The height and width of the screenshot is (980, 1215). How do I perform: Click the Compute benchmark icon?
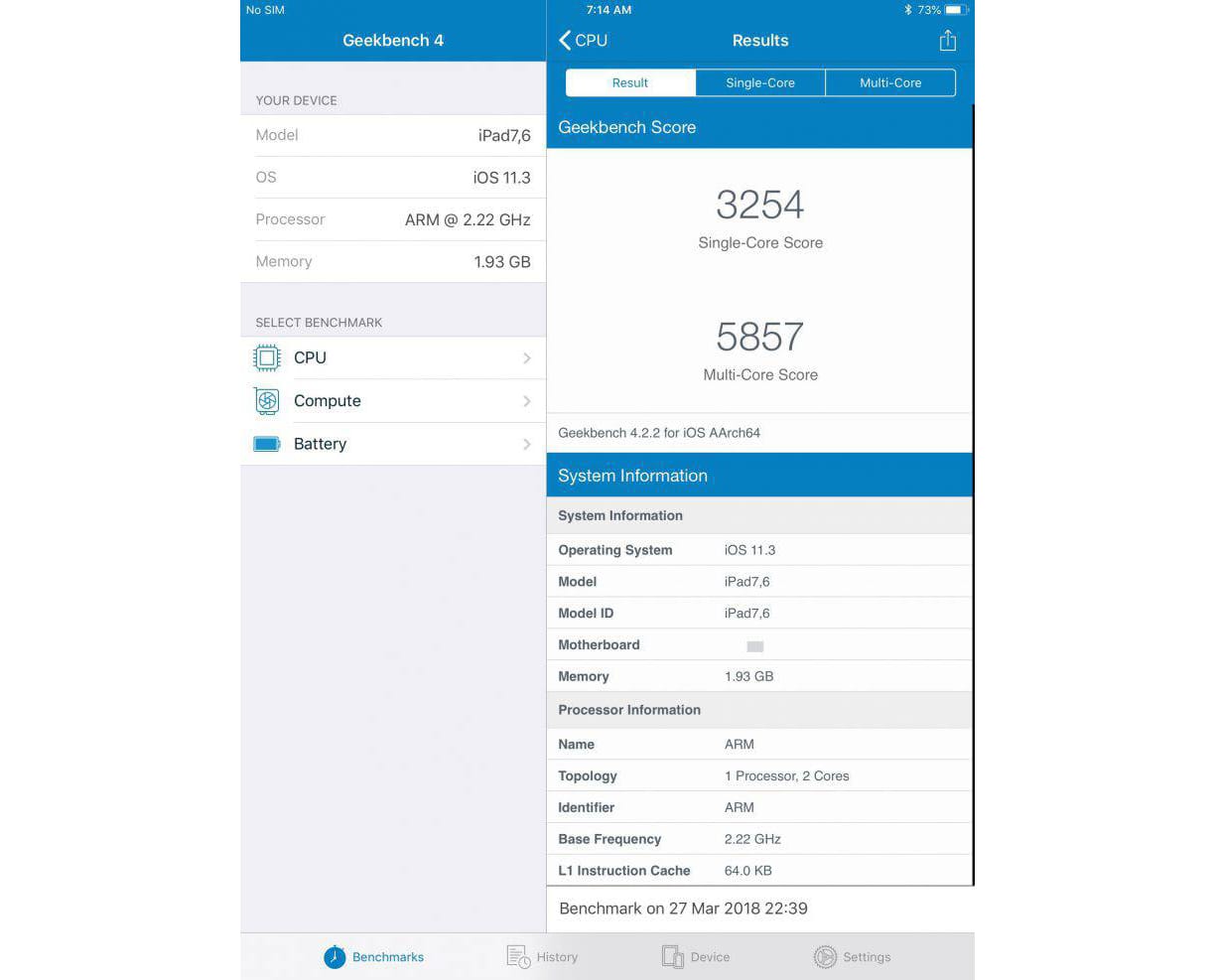pyautogui.click(x=267, y=401)
